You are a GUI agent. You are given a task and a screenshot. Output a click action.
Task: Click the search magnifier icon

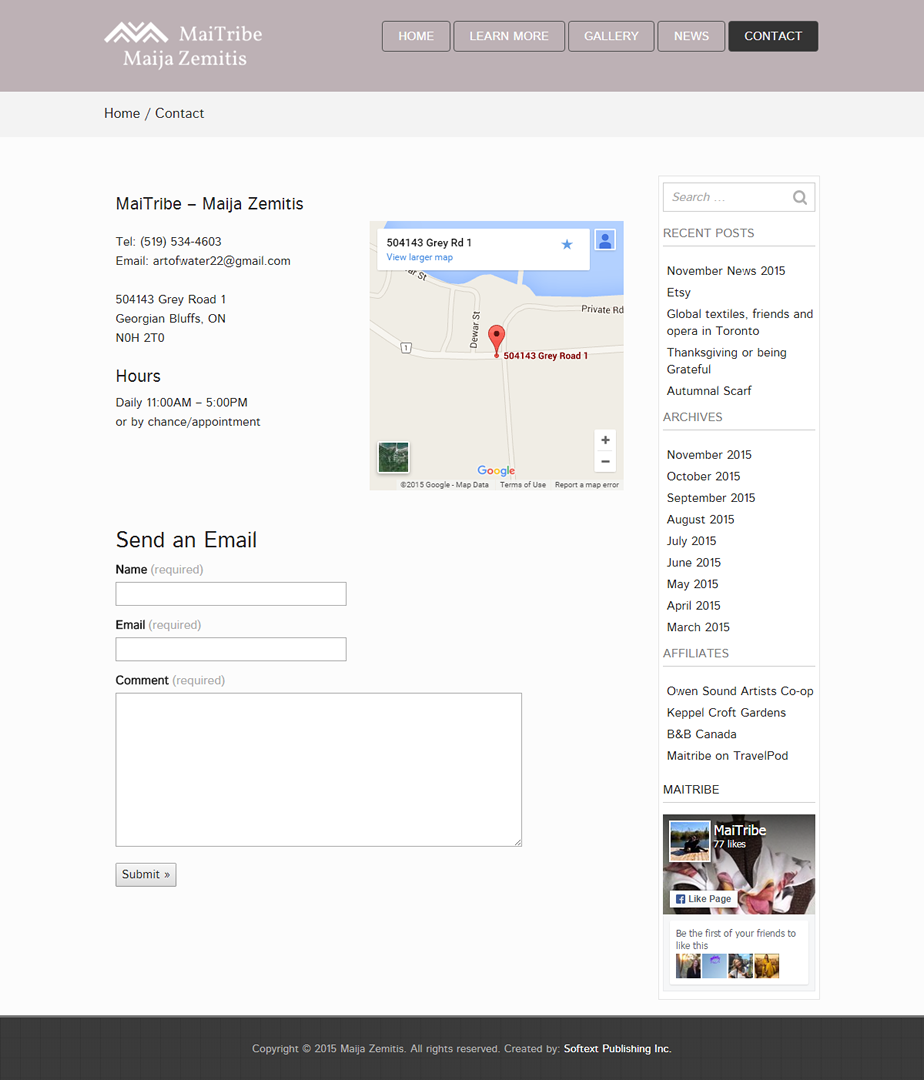[x=799, y=198]
